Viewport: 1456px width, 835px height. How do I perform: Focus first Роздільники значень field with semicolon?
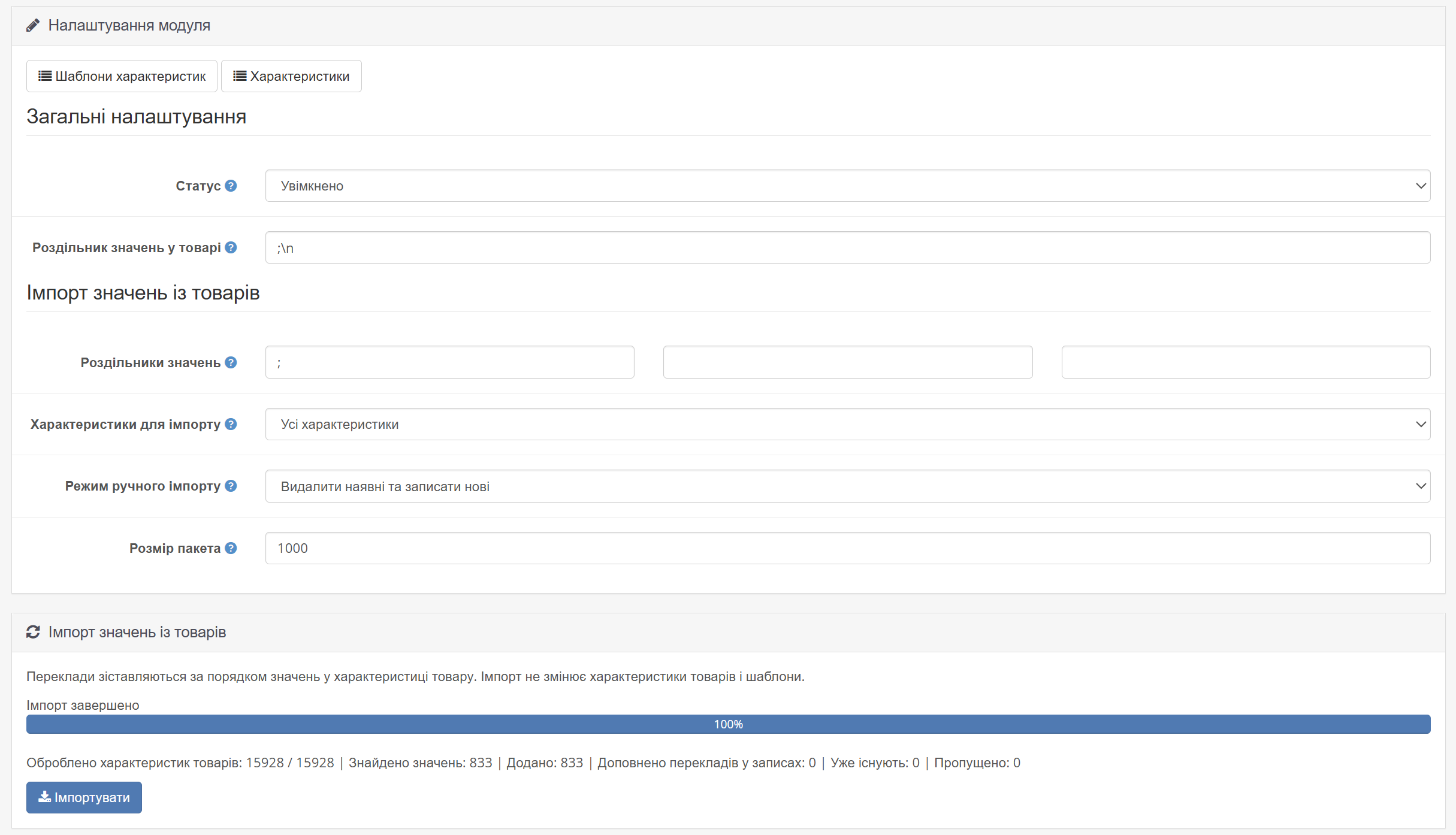[x=450, y=362]
